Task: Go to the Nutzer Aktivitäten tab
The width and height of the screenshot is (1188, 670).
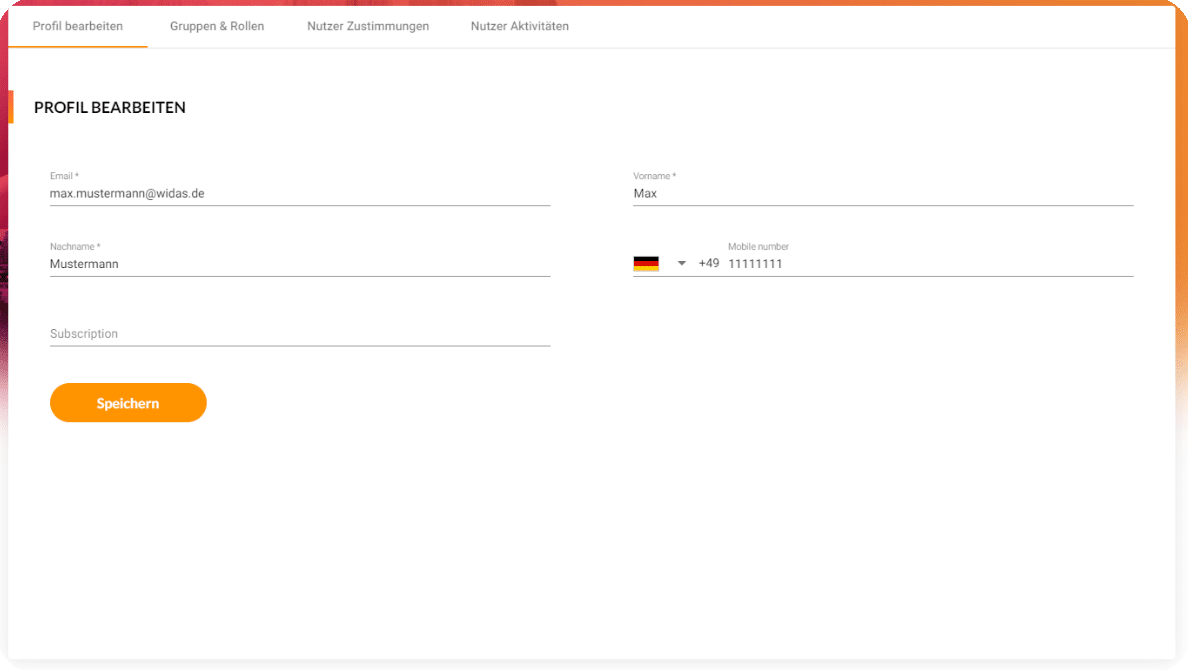Action: [x=520, y=26]
